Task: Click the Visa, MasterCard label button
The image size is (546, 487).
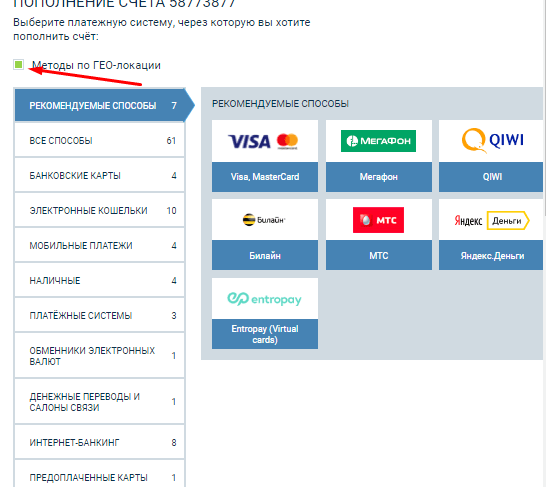Action: 265,177
